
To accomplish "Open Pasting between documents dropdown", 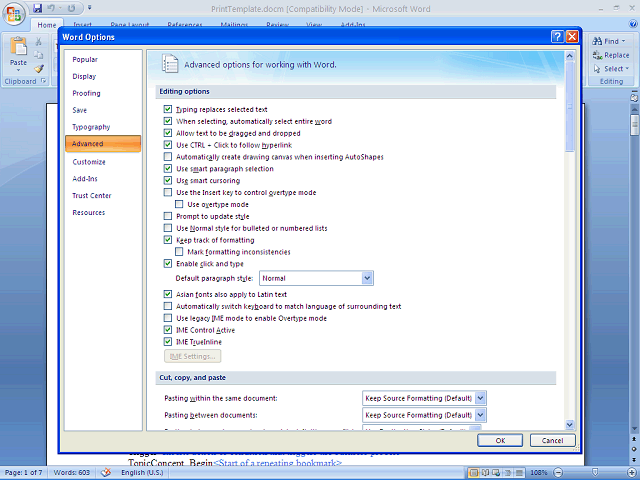I will (480, 415).
